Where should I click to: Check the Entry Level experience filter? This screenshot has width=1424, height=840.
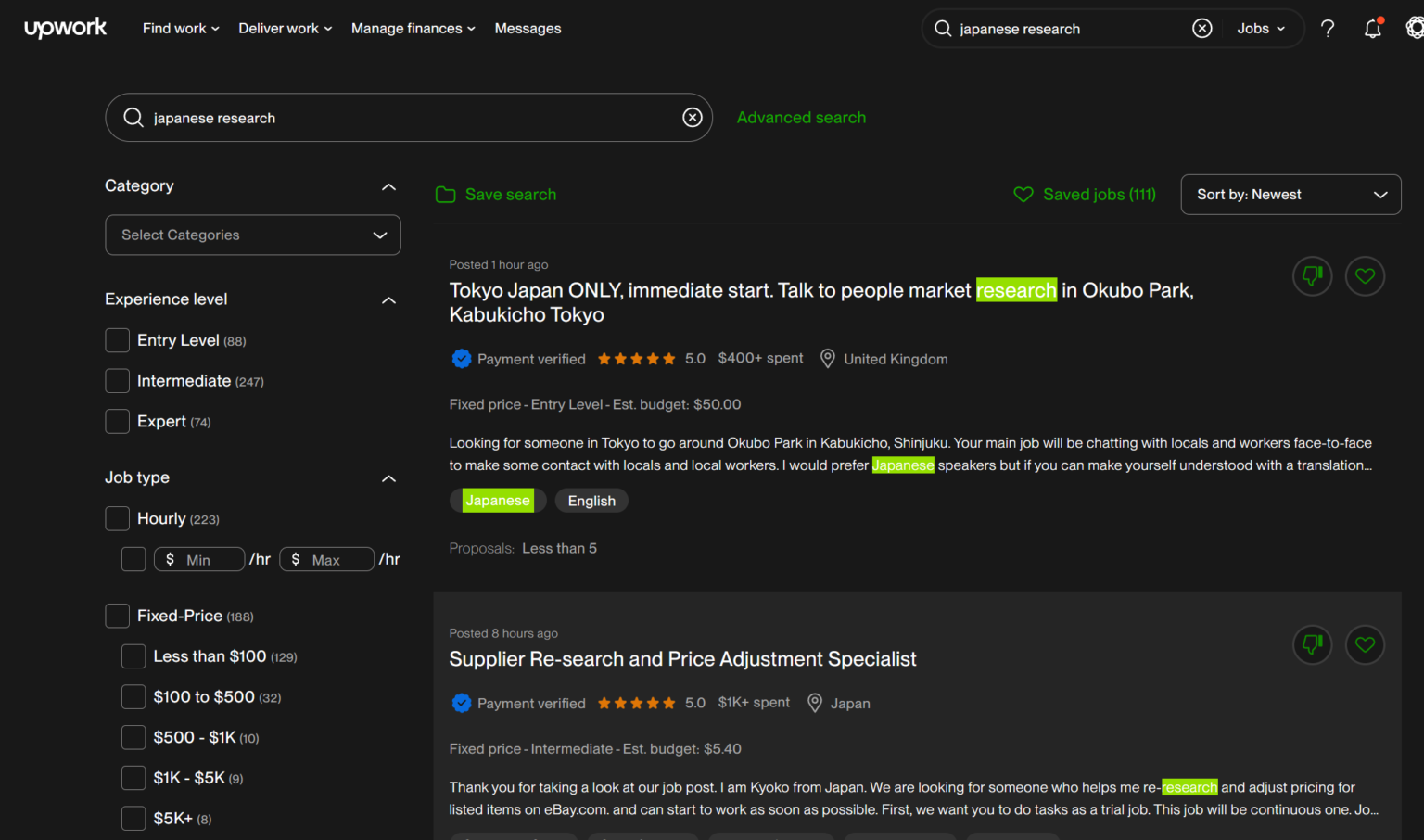pos(118,340)
